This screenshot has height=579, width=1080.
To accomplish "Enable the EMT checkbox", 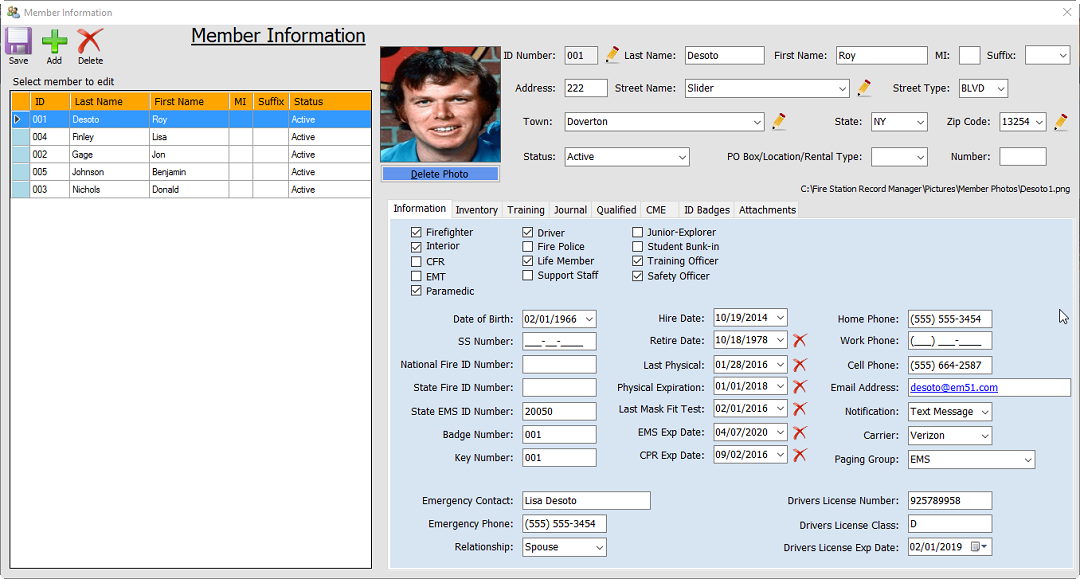I will tap(417, 277).
